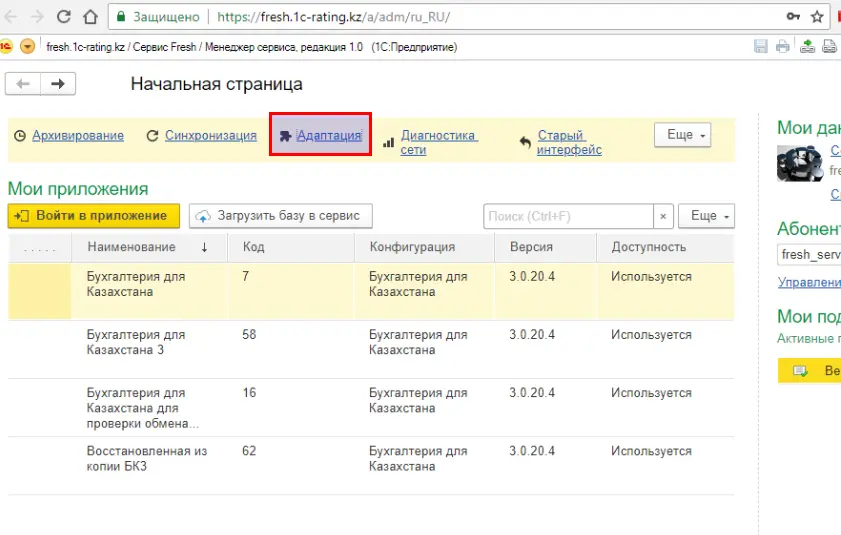Navigate back with the 1C left arrow button
Image resolution: width=841 pixels, height=535 pixels.
pos(23,84)
